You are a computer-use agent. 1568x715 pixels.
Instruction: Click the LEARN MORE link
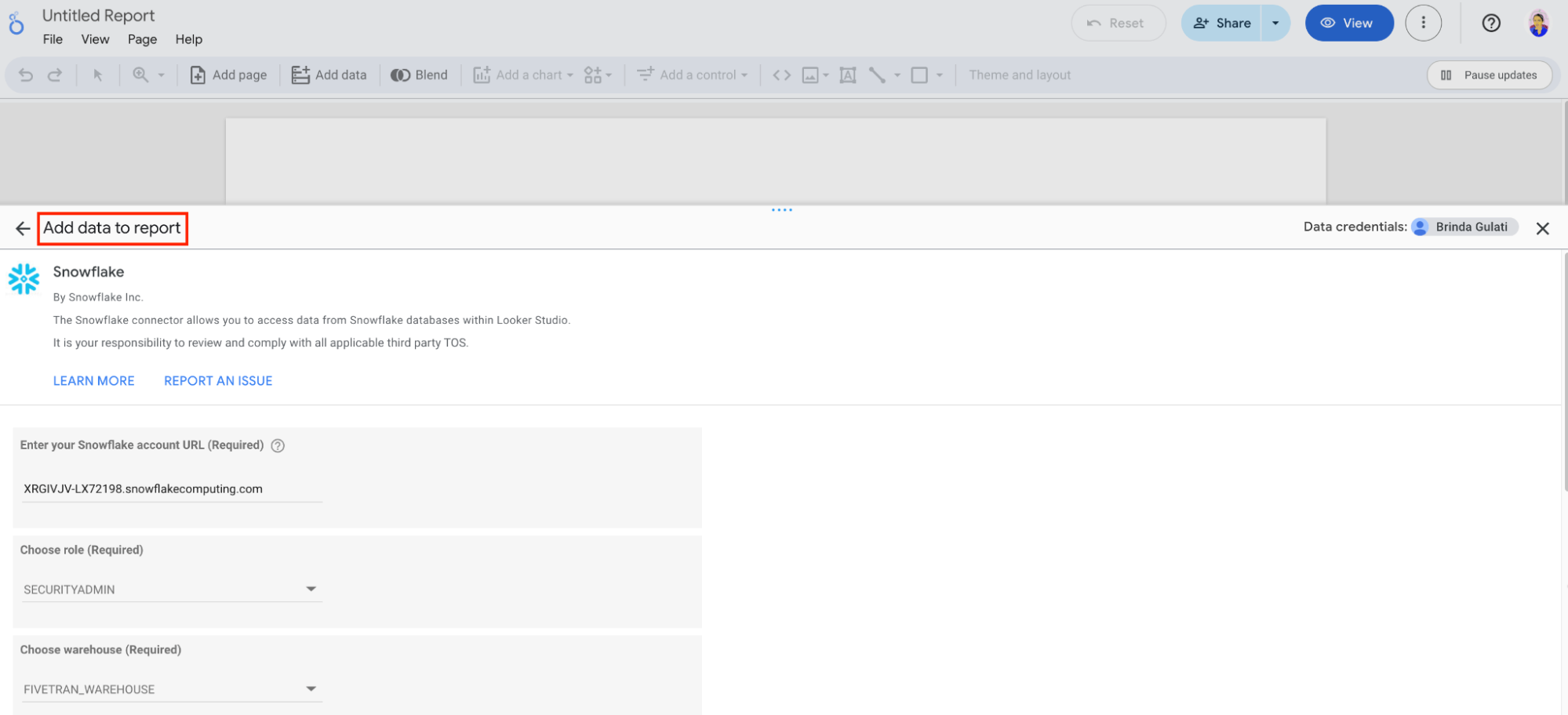(x=93, y=381)
